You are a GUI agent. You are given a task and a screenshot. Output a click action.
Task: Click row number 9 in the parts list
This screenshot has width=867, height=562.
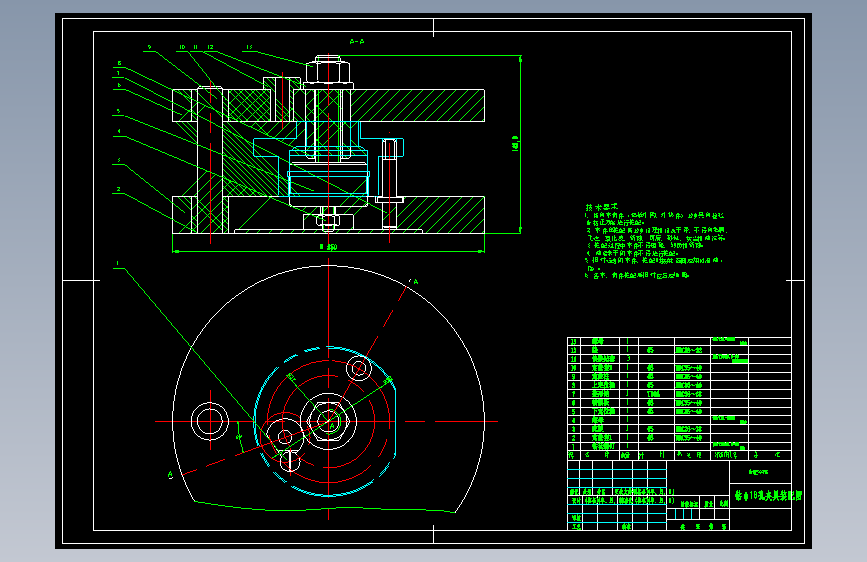pos(573,377)
